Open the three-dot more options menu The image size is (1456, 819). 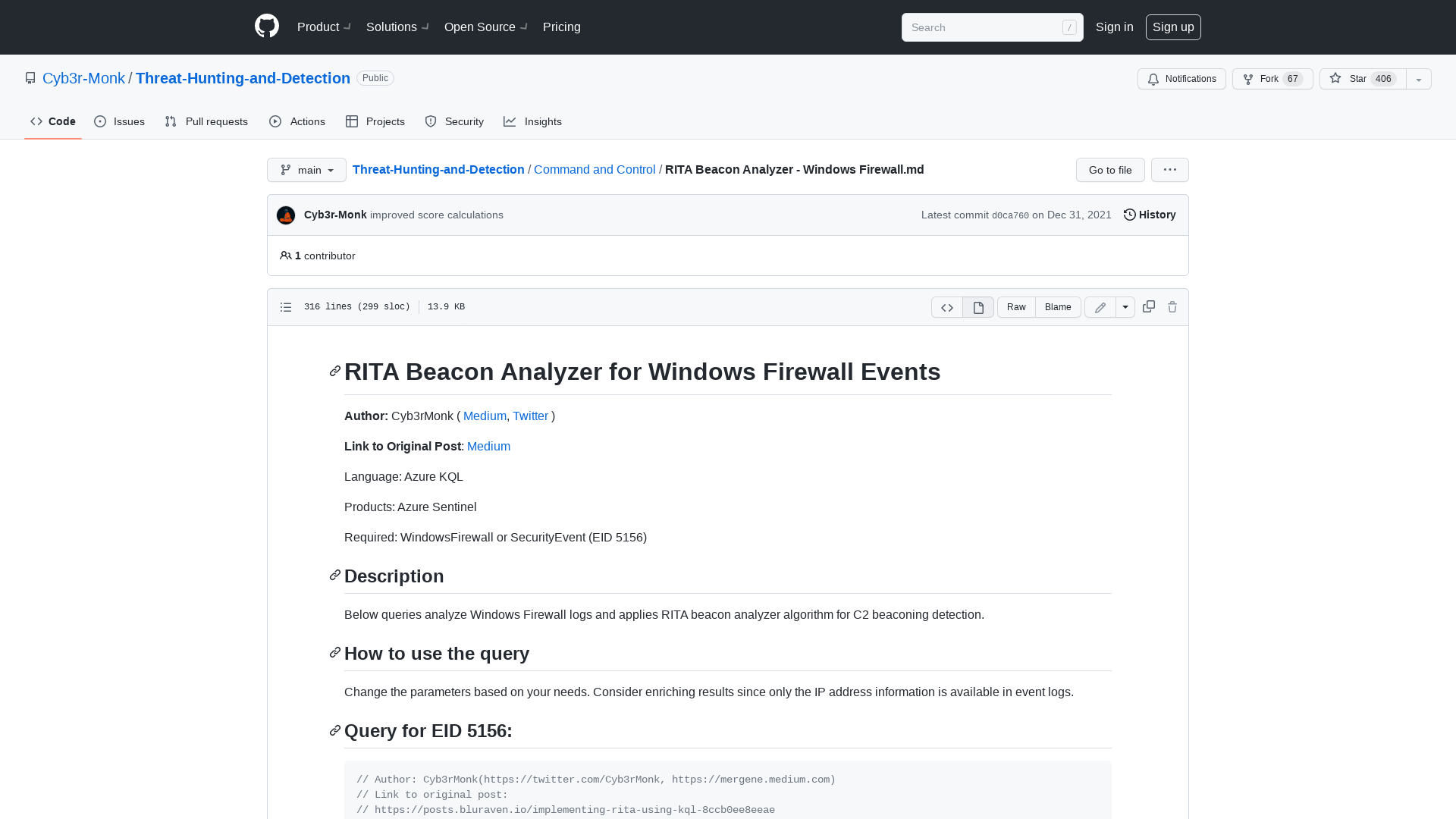pos(1170,170)
